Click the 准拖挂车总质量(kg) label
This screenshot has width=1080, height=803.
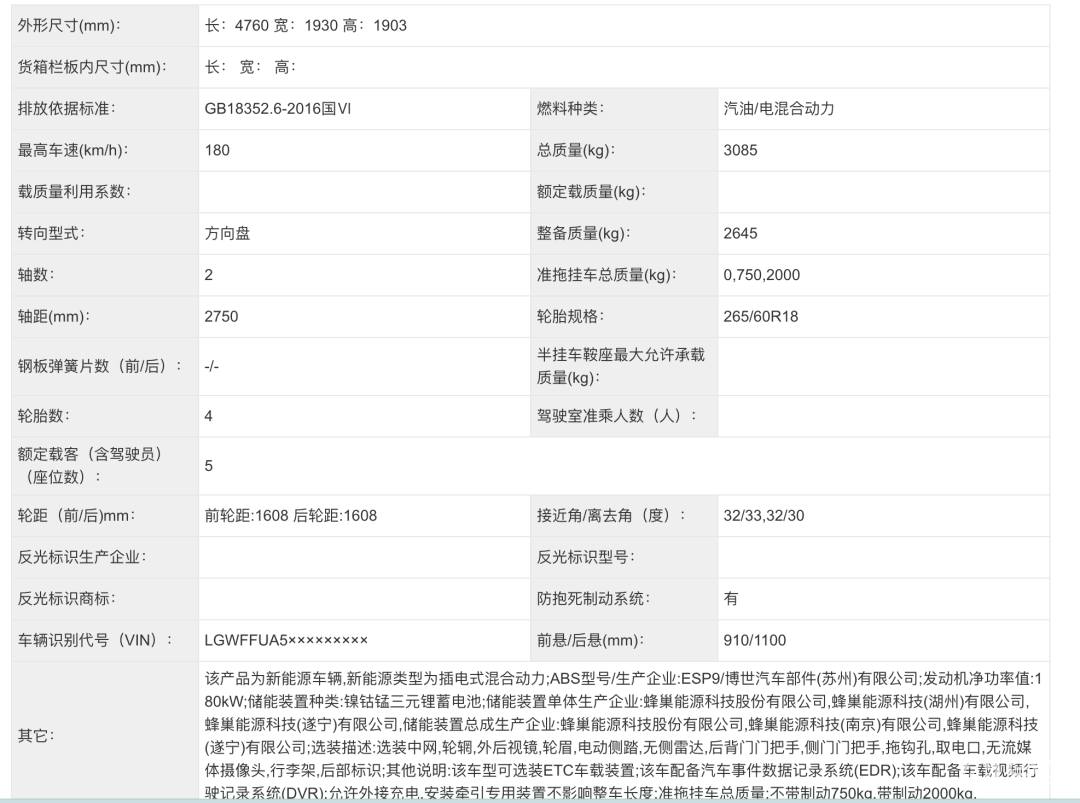point(607,275)
